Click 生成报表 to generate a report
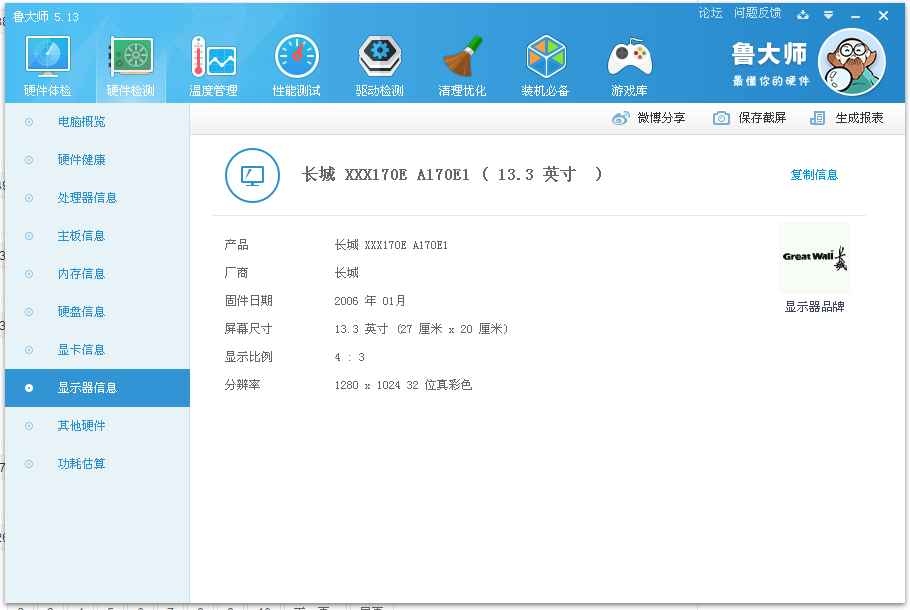910x610 pixels. point(847,118)
